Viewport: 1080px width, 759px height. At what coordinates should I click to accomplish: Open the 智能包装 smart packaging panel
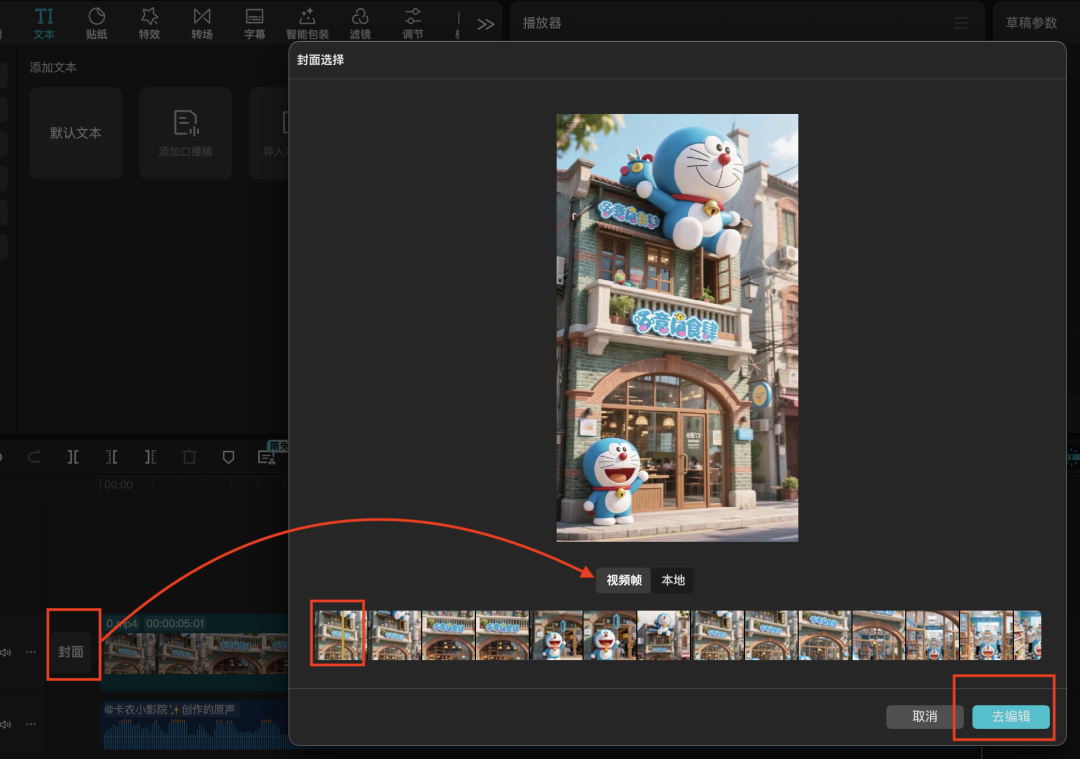pyautogui.click(x=307, y=23)
